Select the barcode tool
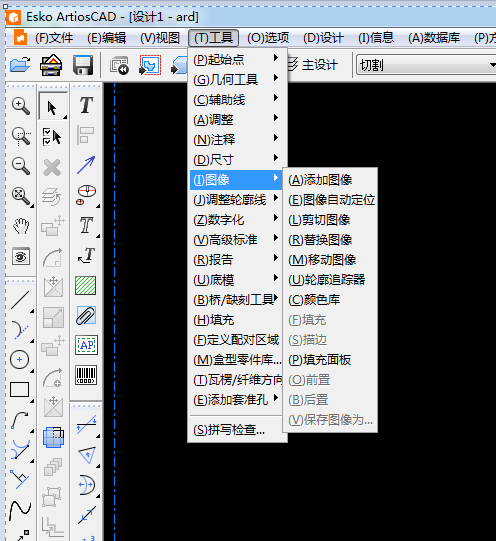Viewport: 496px width, 541px height. coord(86,375)
